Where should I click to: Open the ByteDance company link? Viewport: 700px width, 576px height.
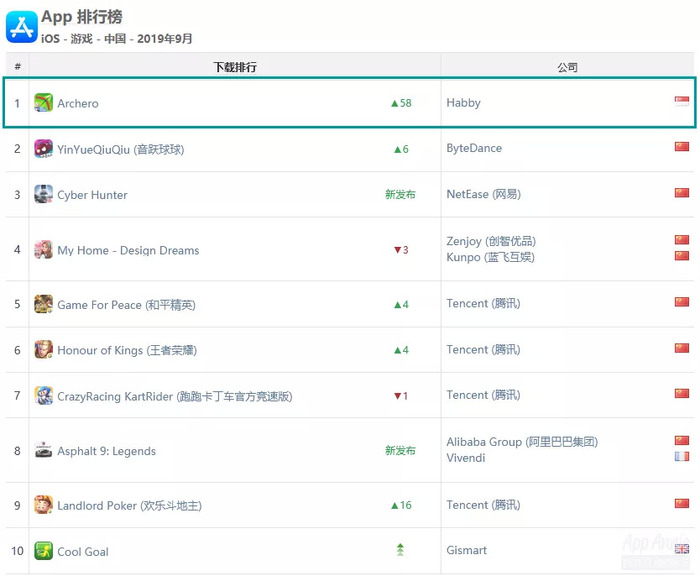[474, 148]
